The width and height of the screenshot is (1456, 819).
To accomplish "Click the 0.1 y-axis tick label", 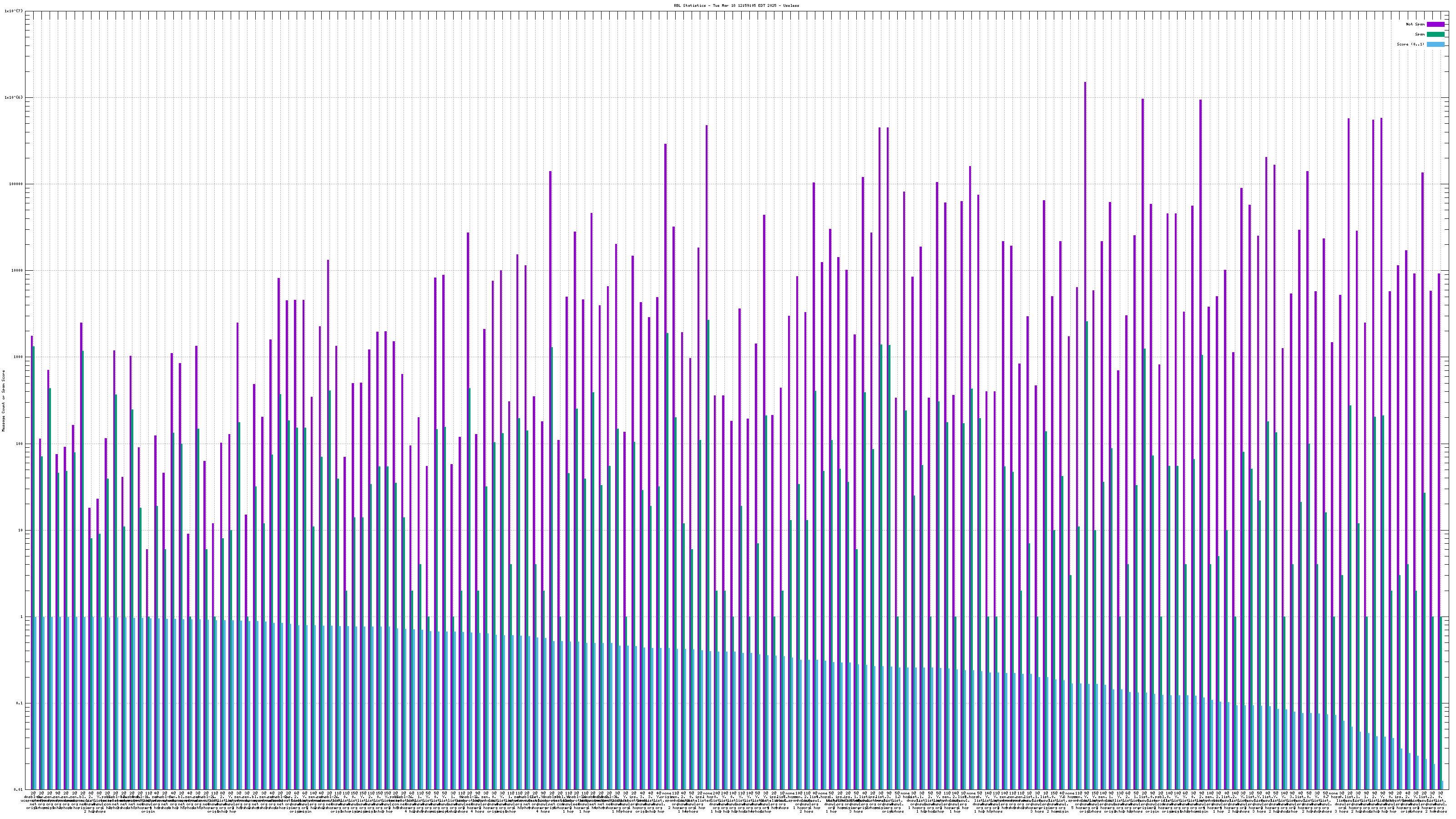I will (20, 703).
